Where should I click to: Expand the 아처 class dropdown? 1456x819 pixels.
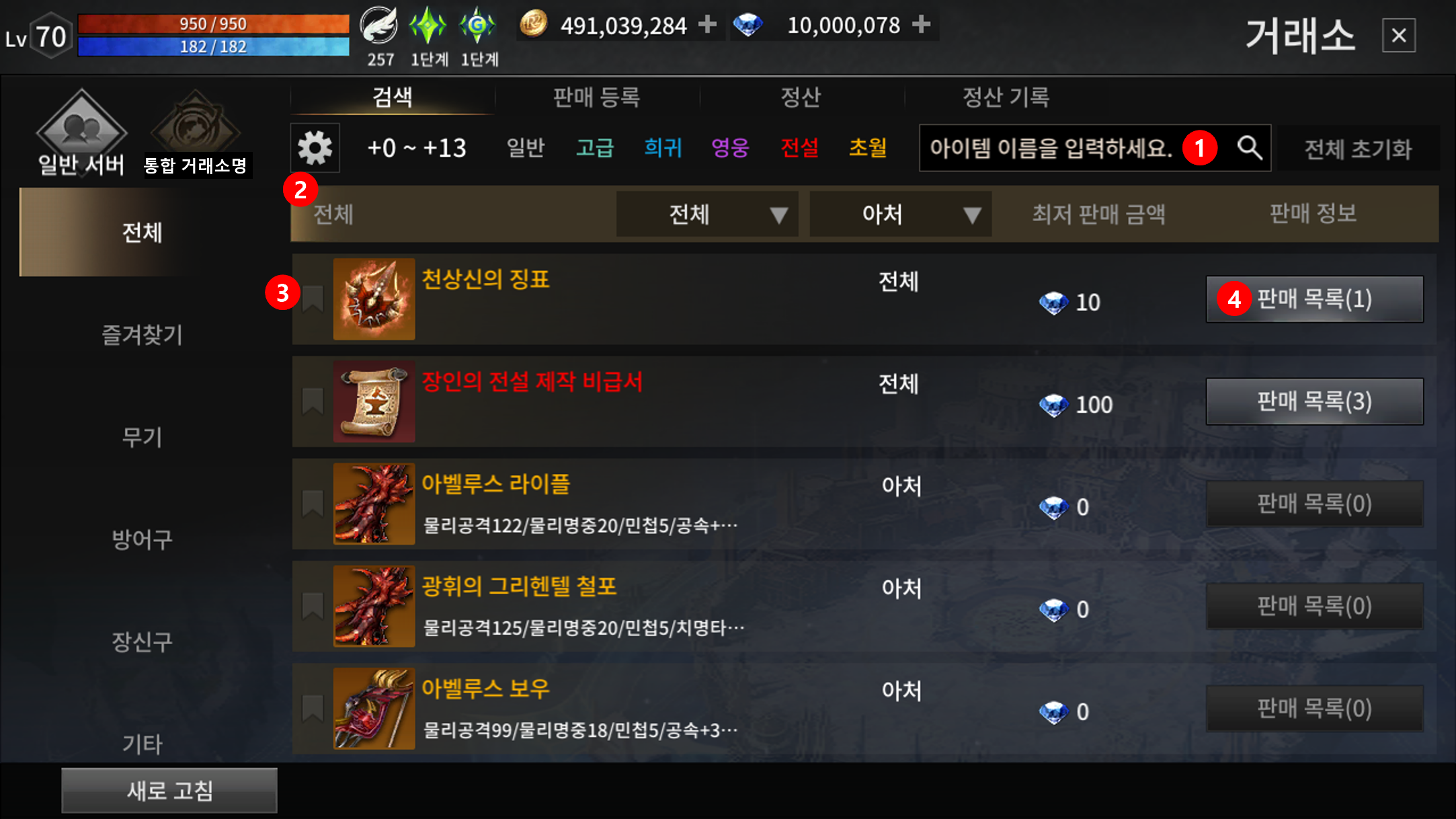[x=901, y=214]
